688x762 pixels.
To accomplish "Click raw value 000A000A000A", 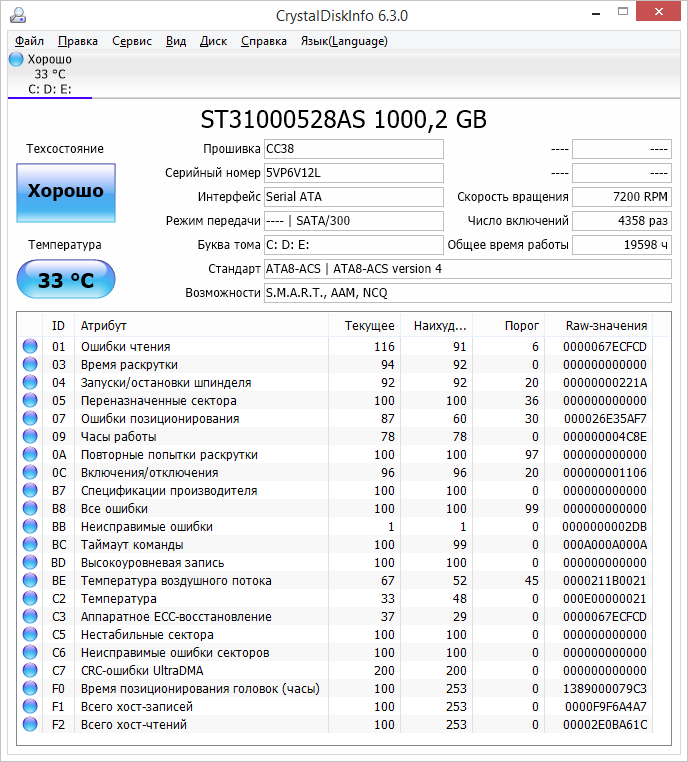I will (x=605, y=544).
